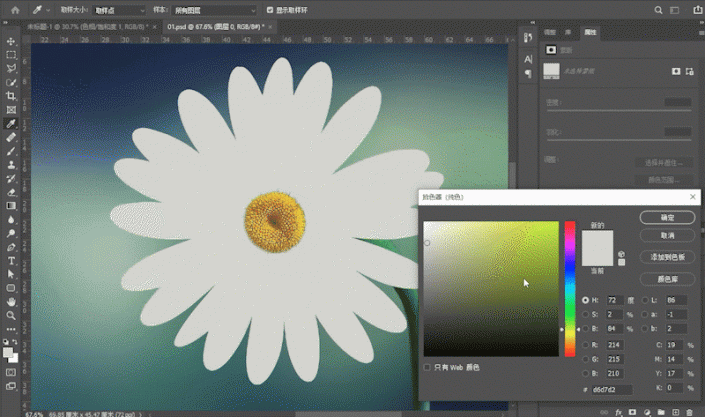Image resolution: width=705 pixels, height=417 pixels.
Task: Select the Eyedropper tool in toolbar
Action: tap(11, 124)
